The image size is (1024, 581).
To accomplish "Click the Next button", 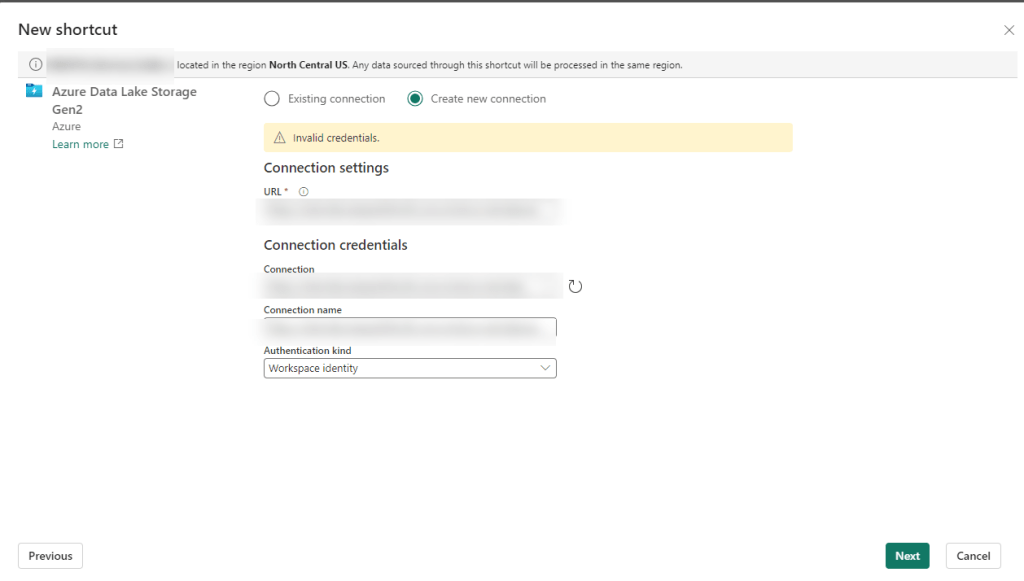I will [x=907, y=555].
